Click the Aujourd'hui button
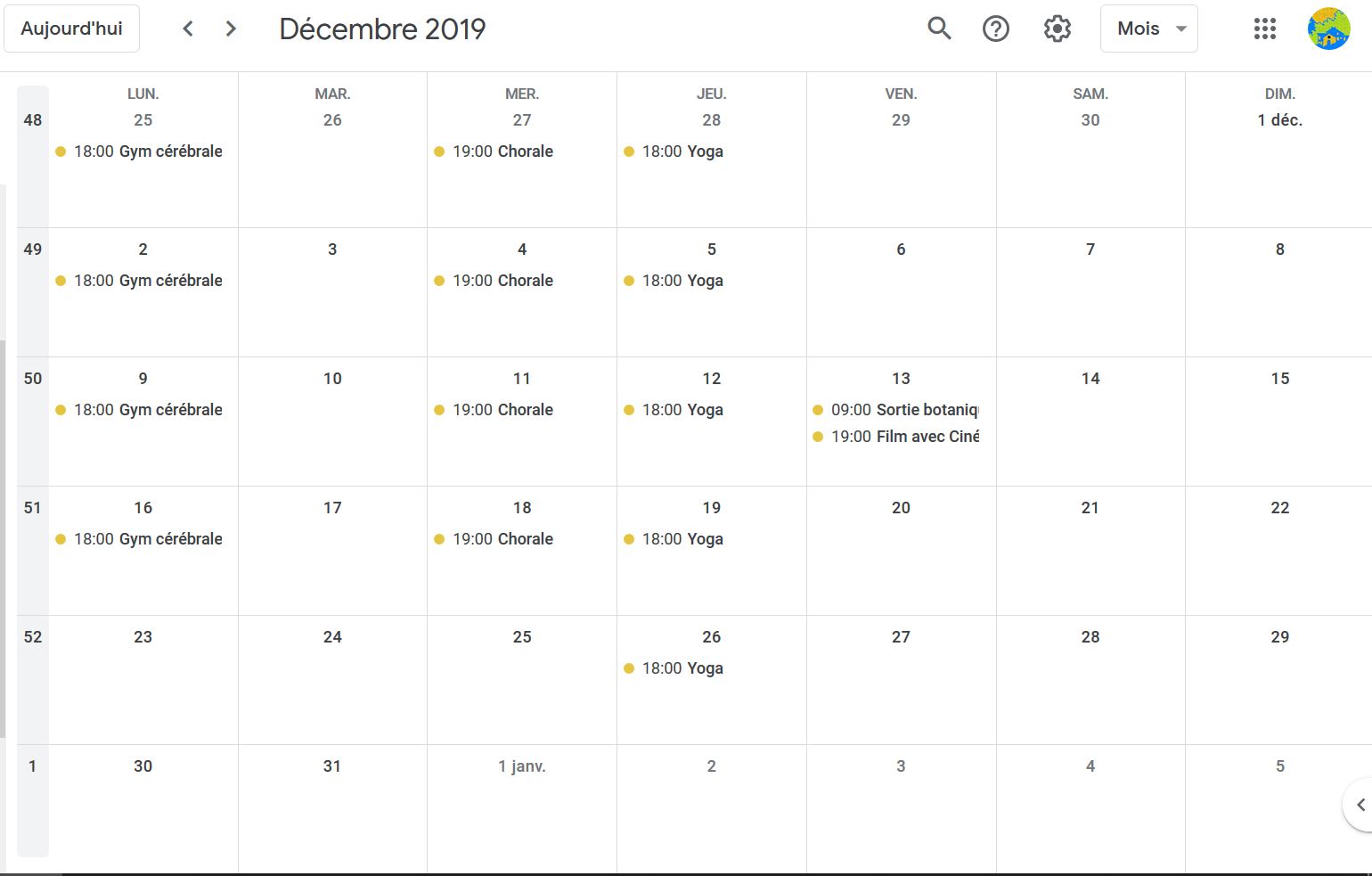Image resolution: width=1372 pixels, height=876 pixels. pos(71,29)
